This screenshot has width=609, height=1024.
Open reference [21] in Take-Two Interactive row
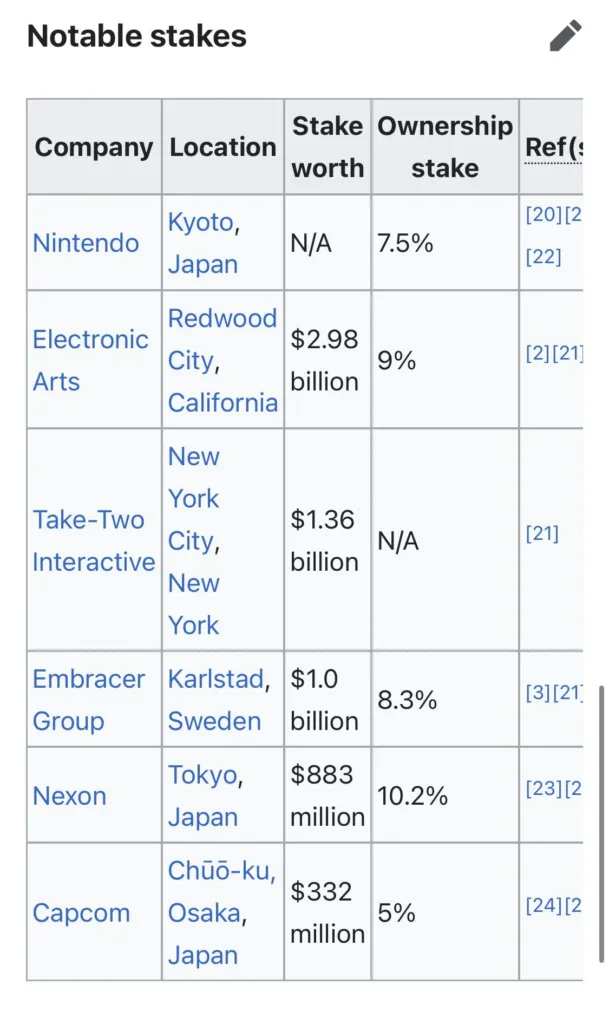pyautogui.click(x=542, y=533)
